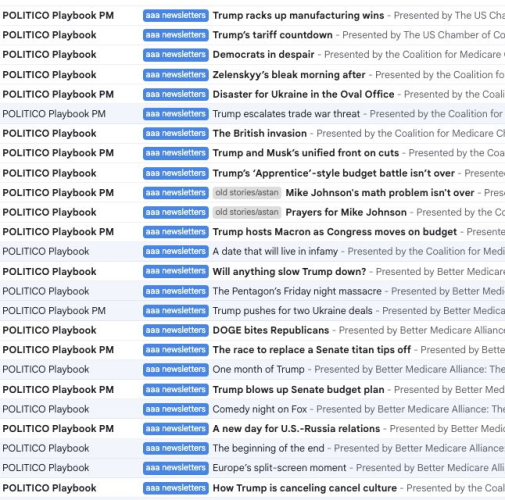Click 'old stories/astan' label on Prayers for Mike Johnson
Screen dimensions: 505x500
coord(247,212)
